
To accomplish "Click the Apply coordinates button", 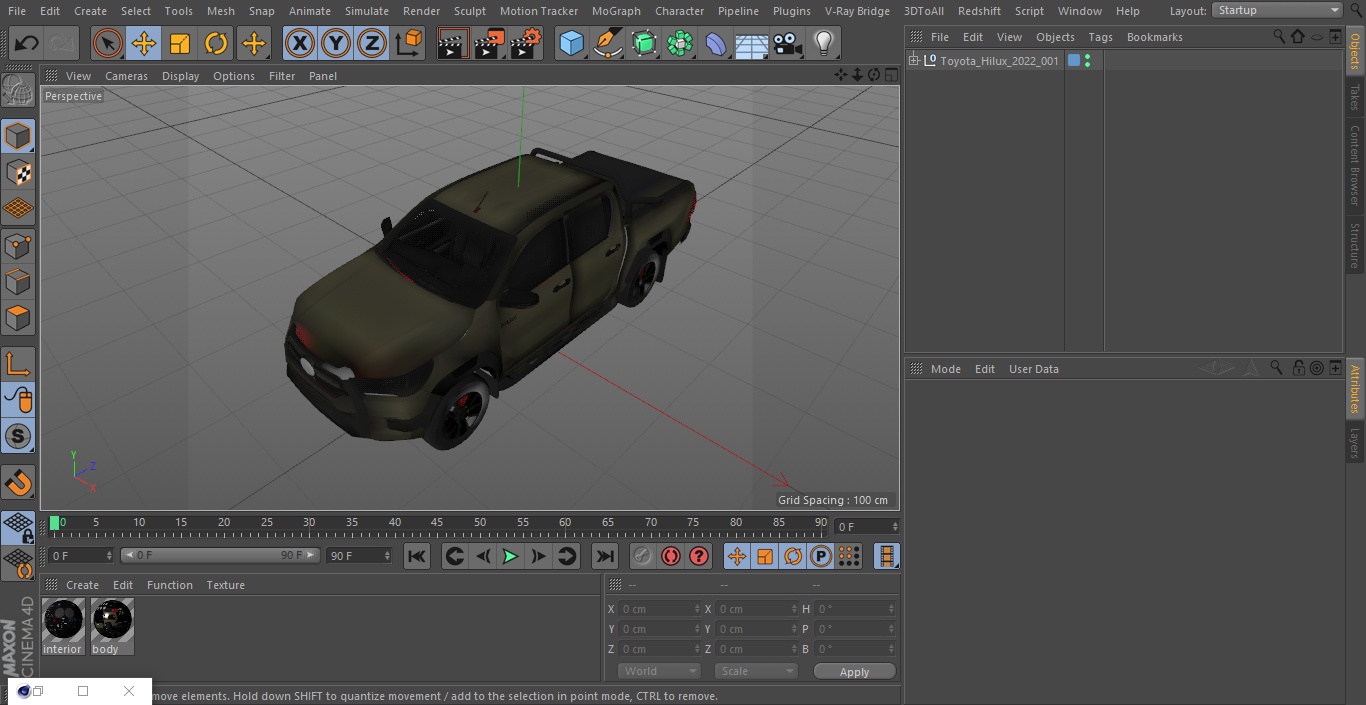I will tap(854, 672).
